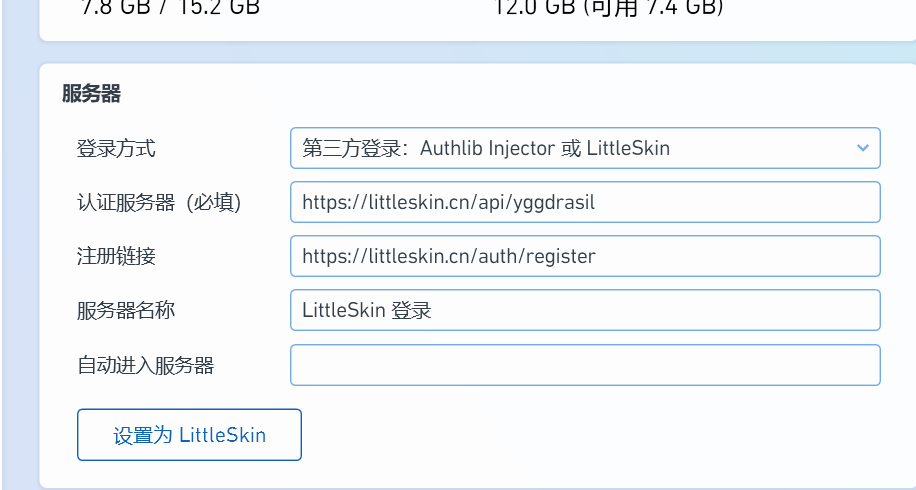Click the LittleSkin 登录 server name text
916x490 pixels.
point(367,310)
